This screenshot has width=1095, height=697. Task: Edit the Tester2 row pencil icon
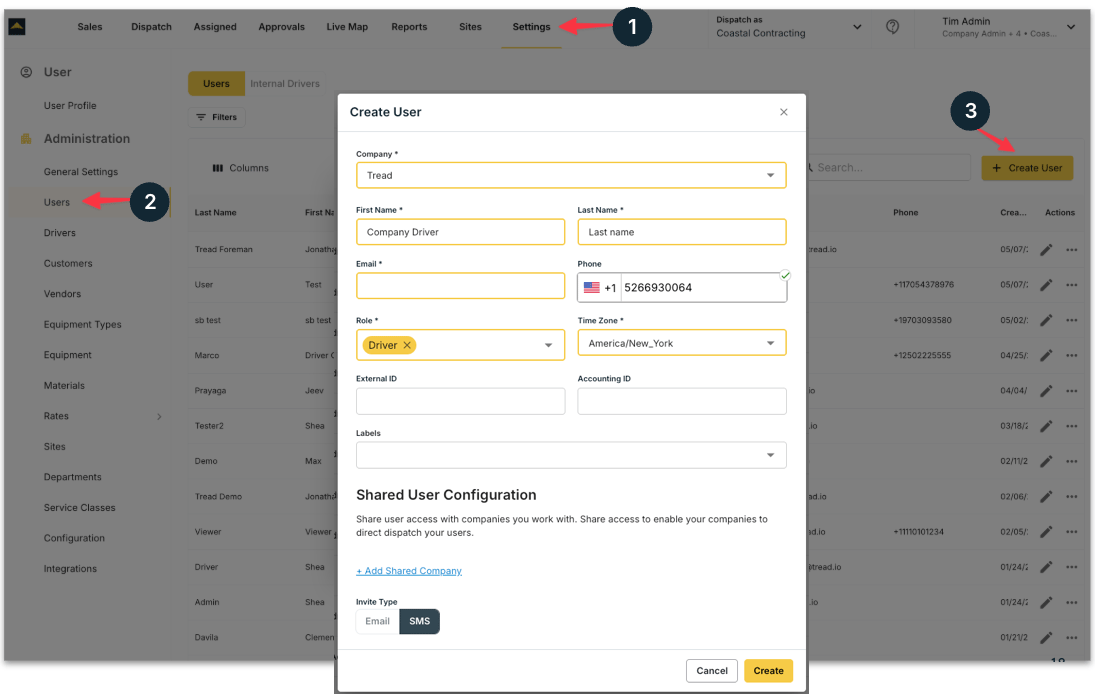tap(1045, 426)
